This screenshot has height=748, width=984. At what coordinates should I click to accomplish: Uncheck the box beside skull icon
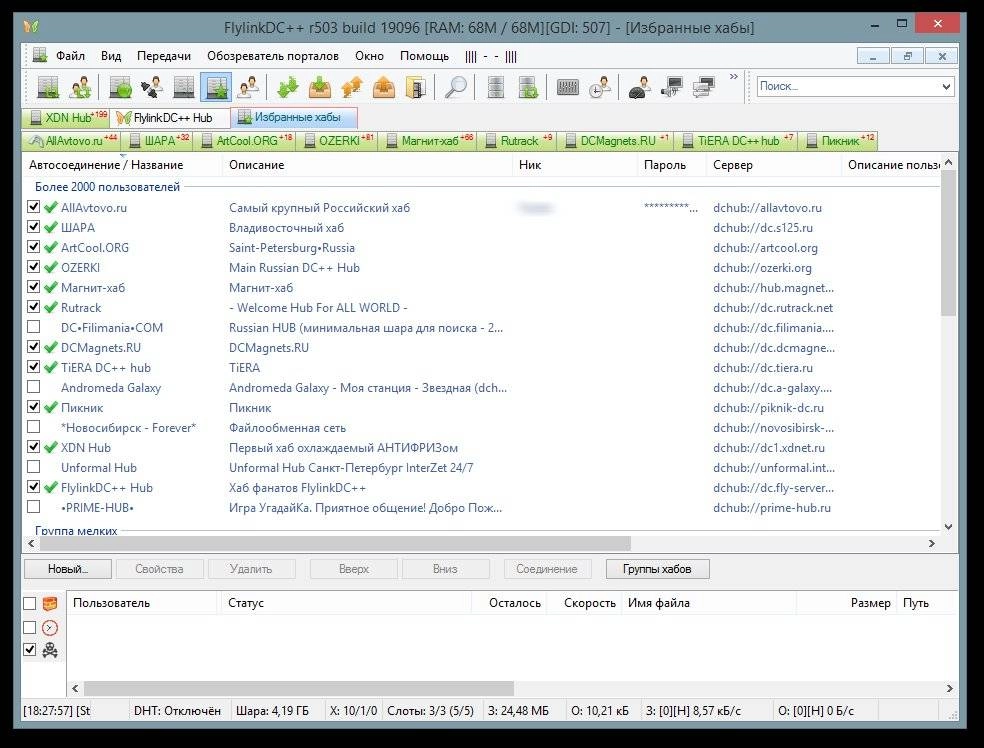[29, 649]
